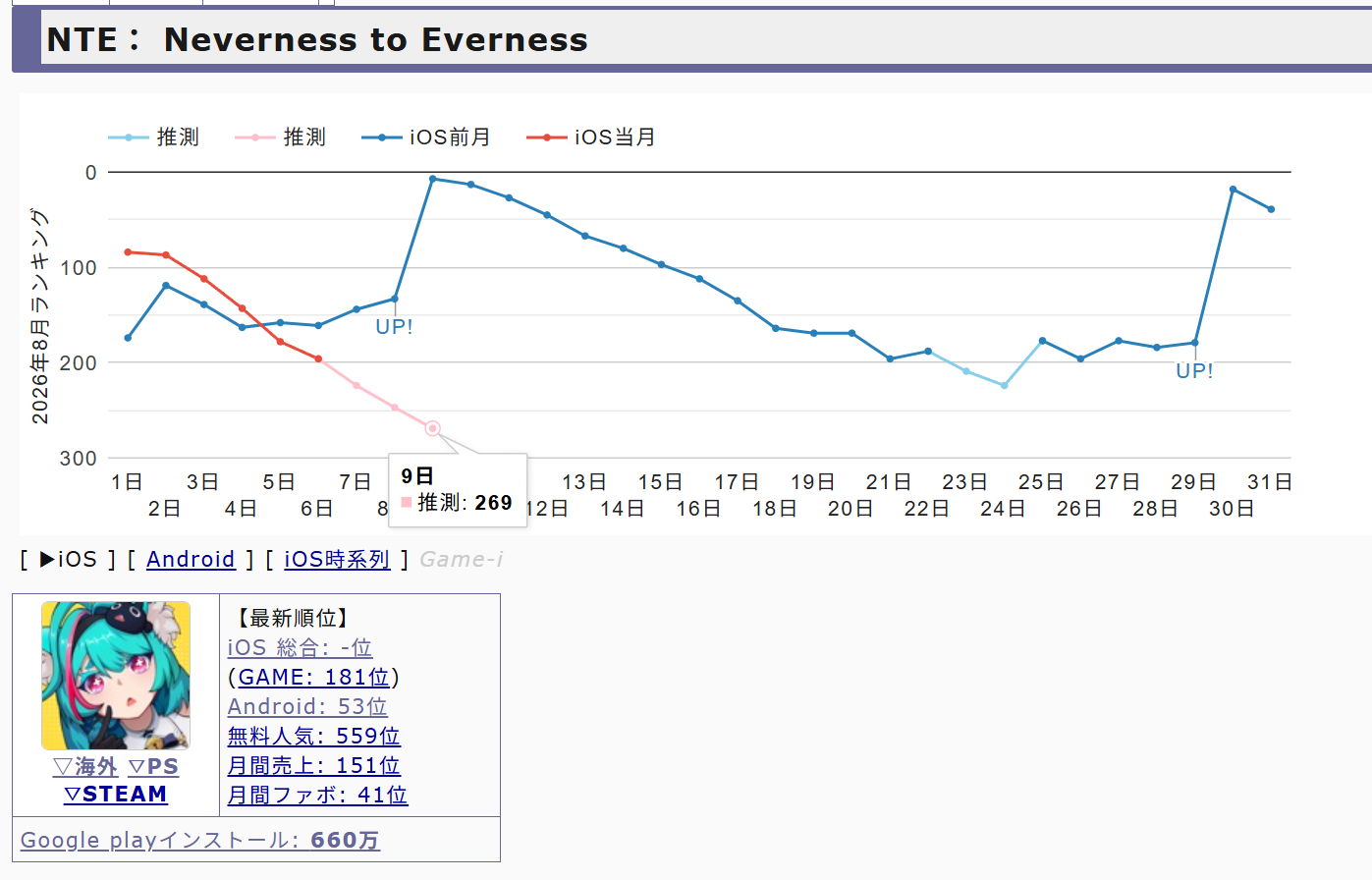Click the 【最新順位】 label
The image size is (1372, 880).
pos(293,619)
